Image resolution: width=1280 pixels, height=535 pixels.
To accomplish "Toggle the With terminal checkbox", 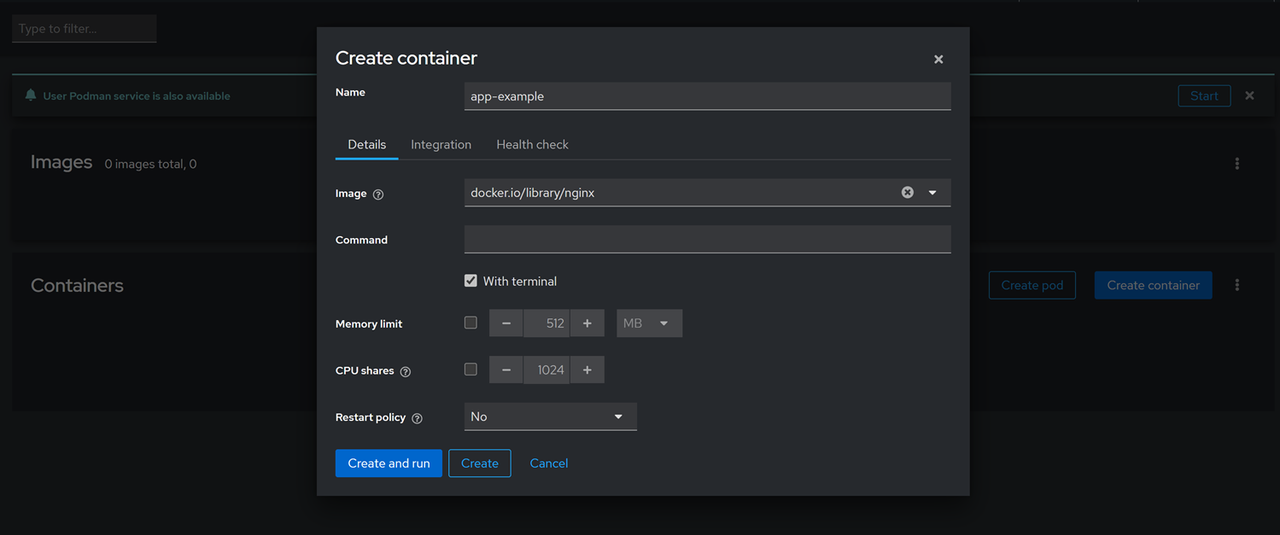I will pos(471,281).
